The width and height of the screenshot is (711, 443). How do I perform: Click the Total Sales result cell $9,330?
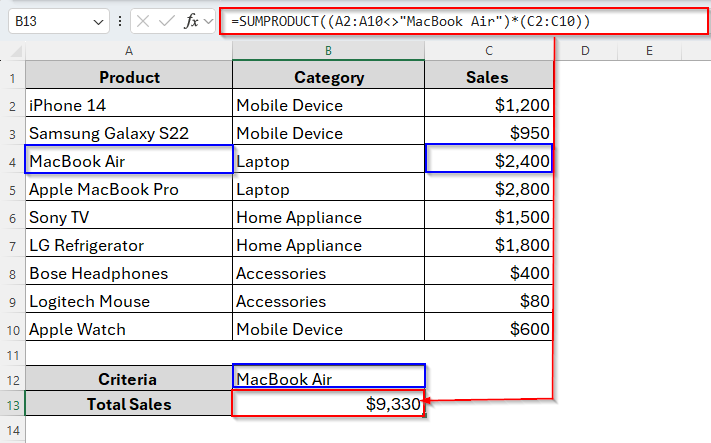(328, 405)
